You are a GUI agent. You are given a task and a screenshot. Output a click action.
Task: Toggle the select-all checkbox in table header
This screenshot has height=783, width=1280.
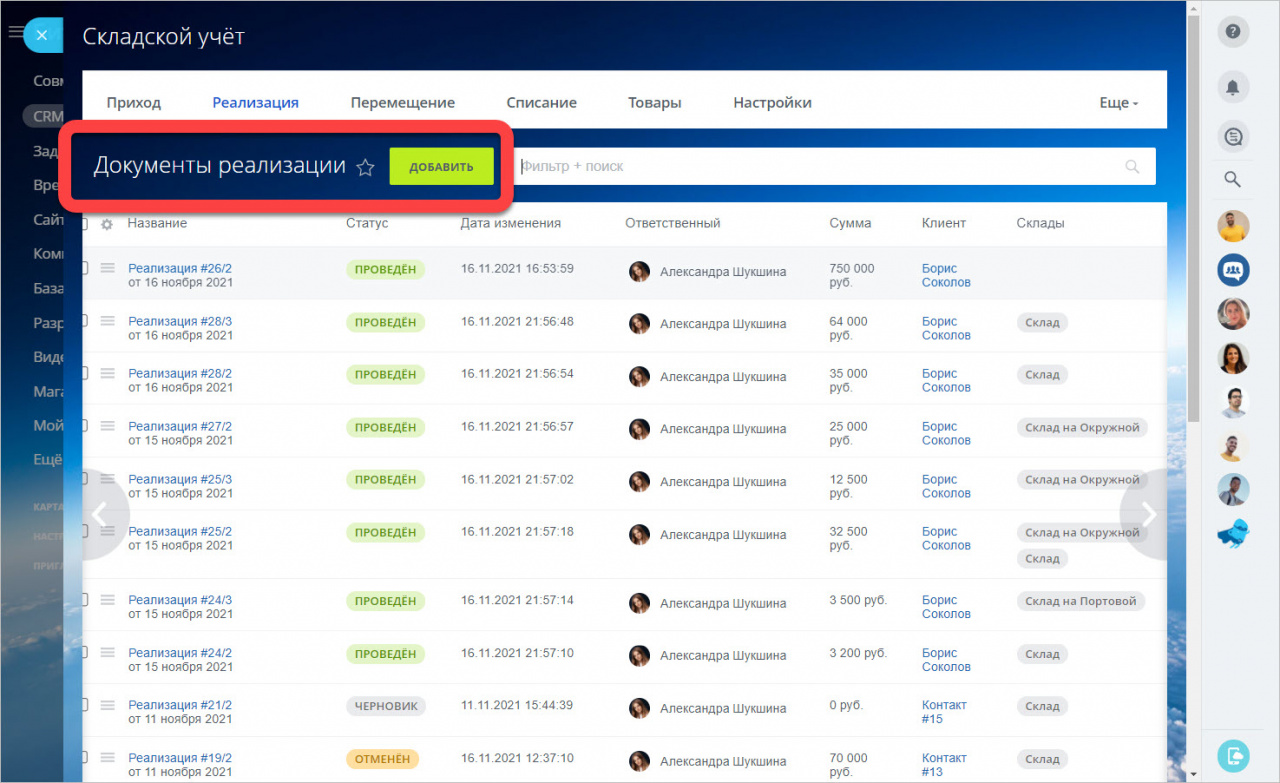tap(84, 224)
